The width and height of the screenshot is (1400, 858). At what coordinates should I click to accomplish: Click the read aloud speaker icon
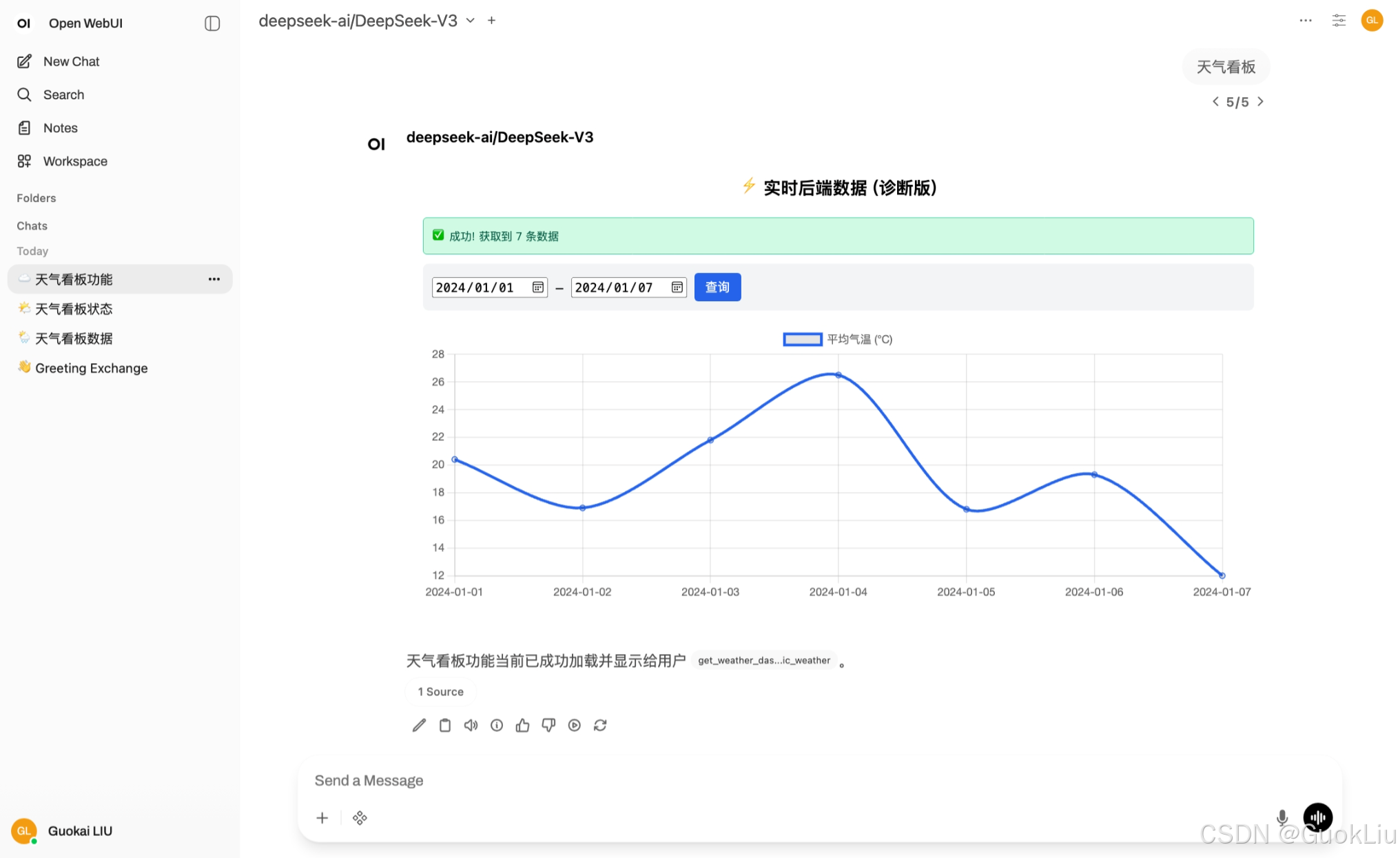click(x=471, y=725)
